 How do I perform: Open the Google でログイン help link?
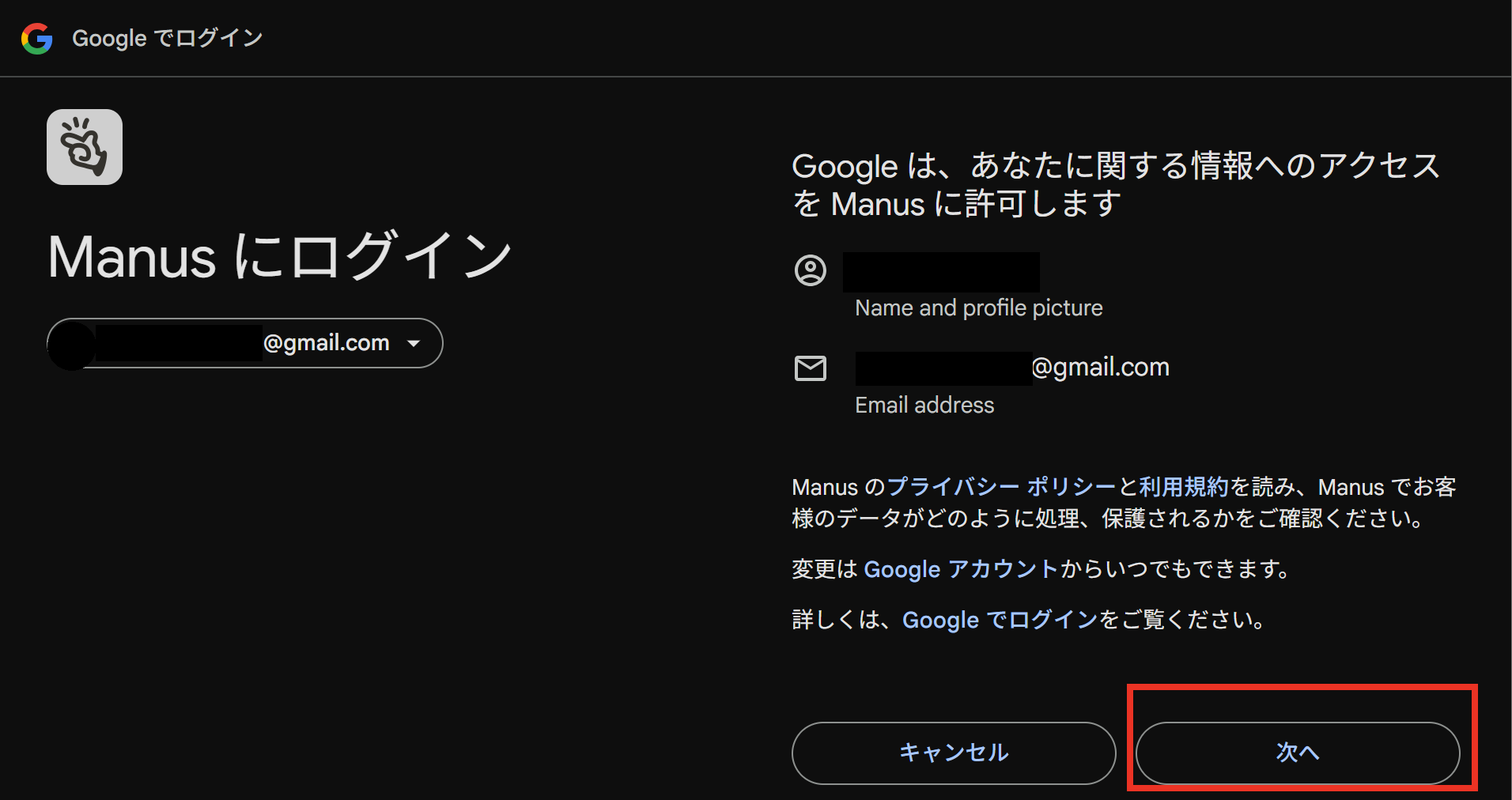click(1000, 620)
